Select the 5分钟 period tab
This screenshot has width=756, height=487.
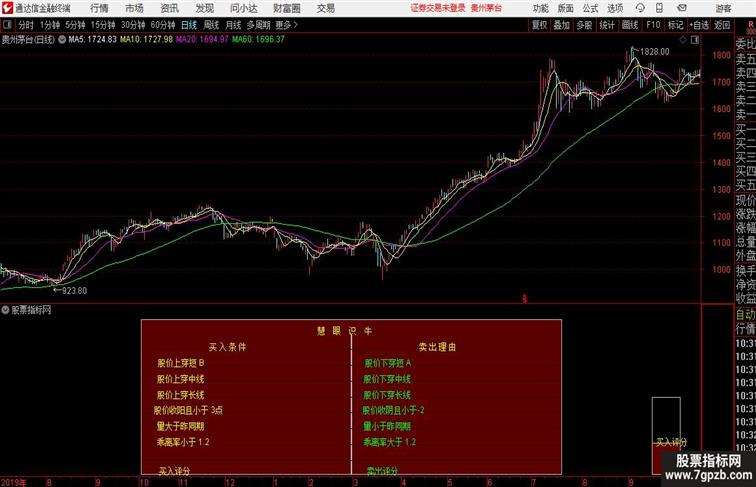(75, 25)
